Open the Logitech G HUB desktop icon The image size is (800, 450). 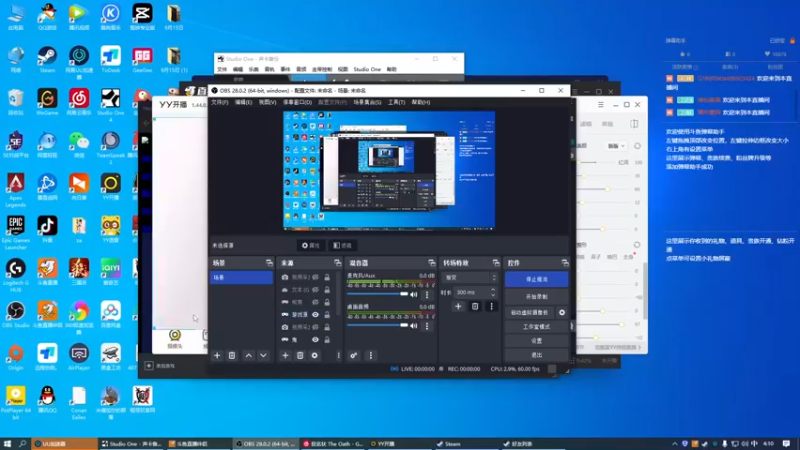tap(15, 276)
